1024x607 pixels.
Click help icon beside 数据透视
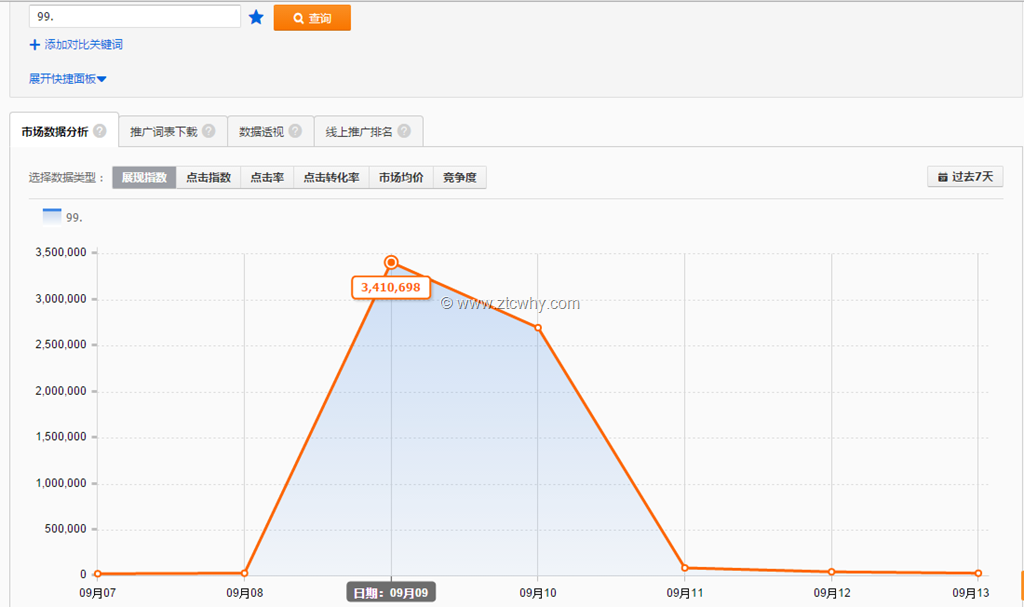tap(295, 131)
